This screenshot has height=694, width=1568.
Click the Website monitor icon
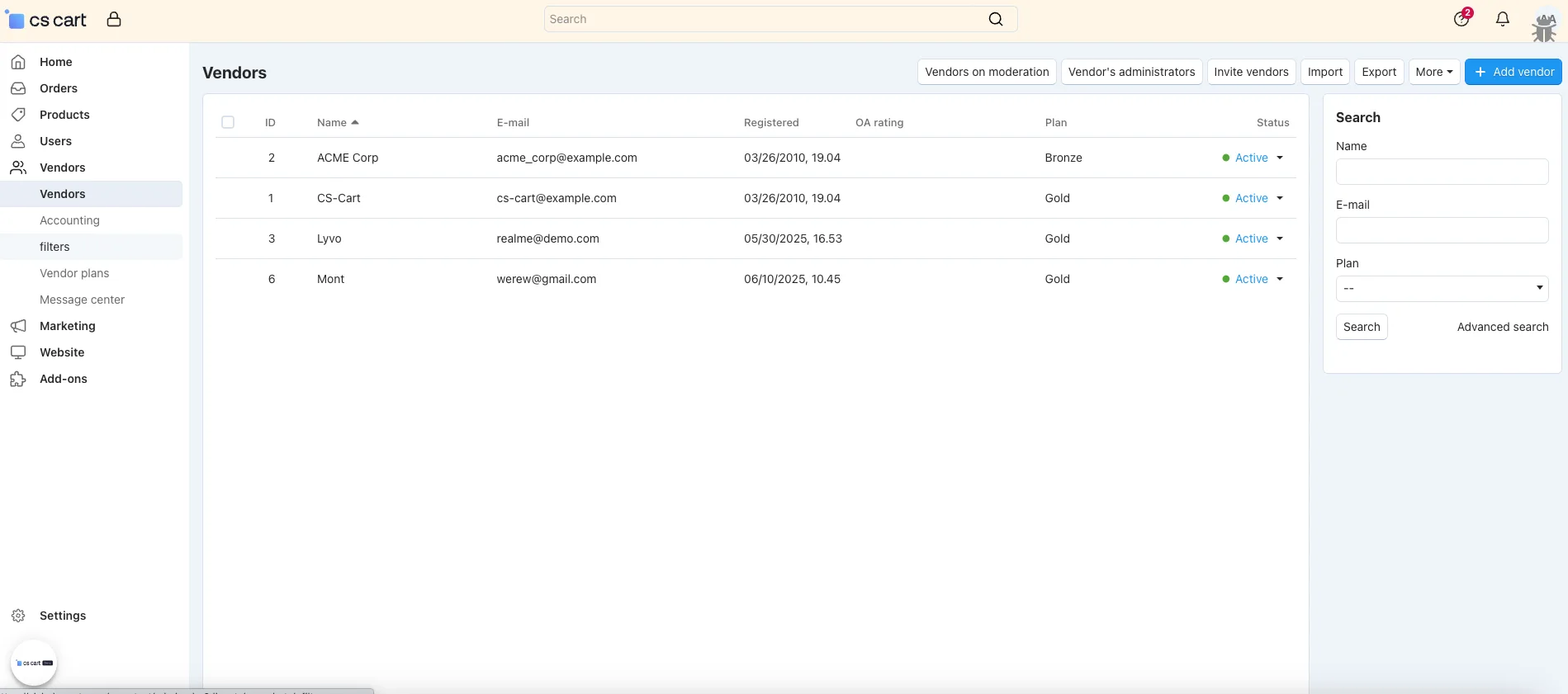(x=18, y=352)
